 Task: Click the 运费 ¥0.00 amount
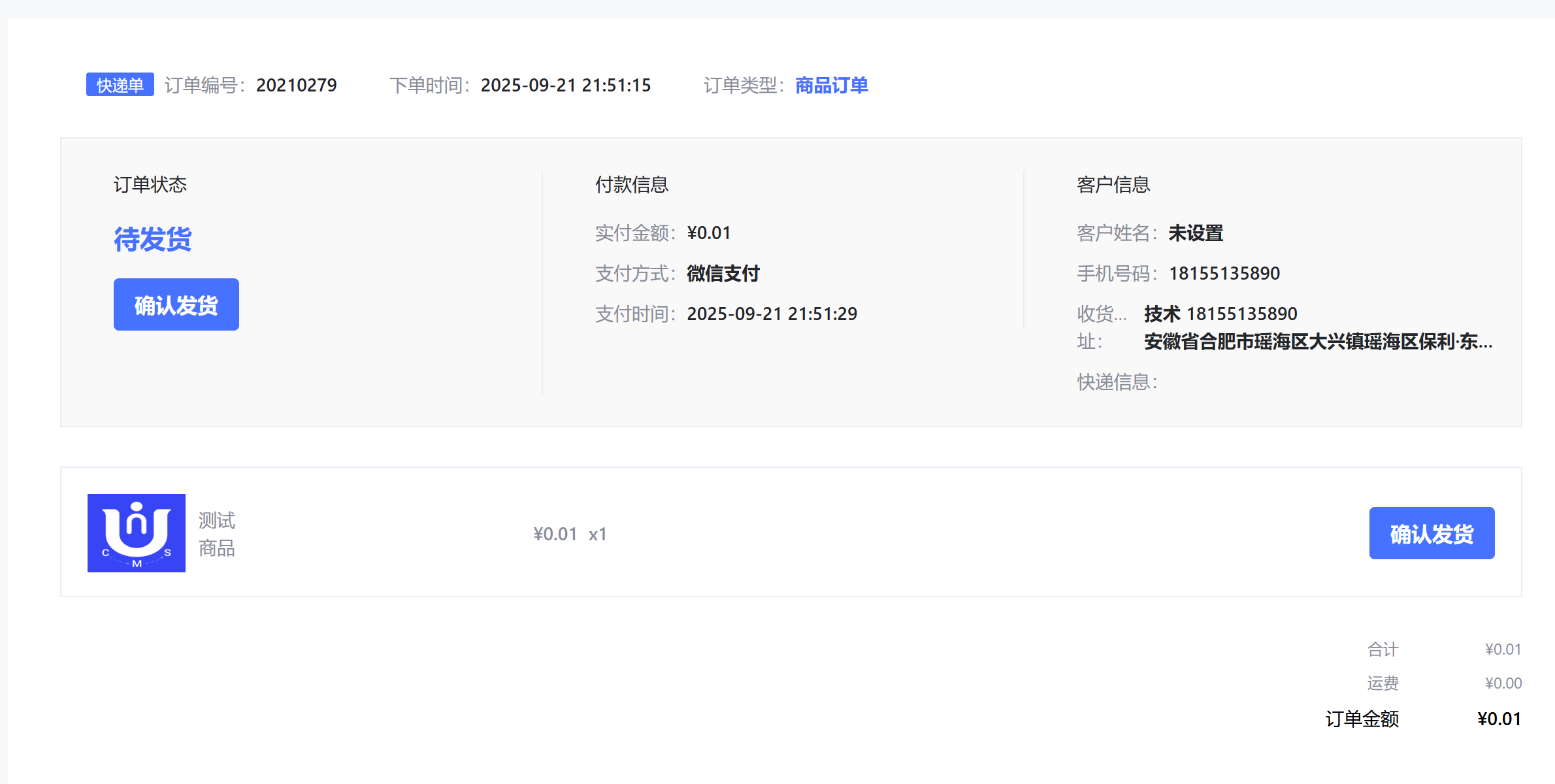point(1503,683)
